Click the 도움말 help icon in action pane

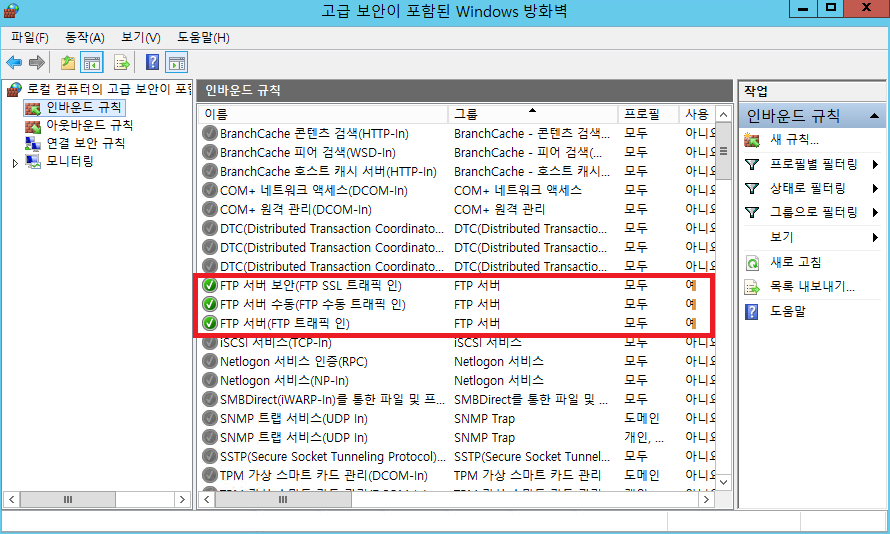pos(752,312)
